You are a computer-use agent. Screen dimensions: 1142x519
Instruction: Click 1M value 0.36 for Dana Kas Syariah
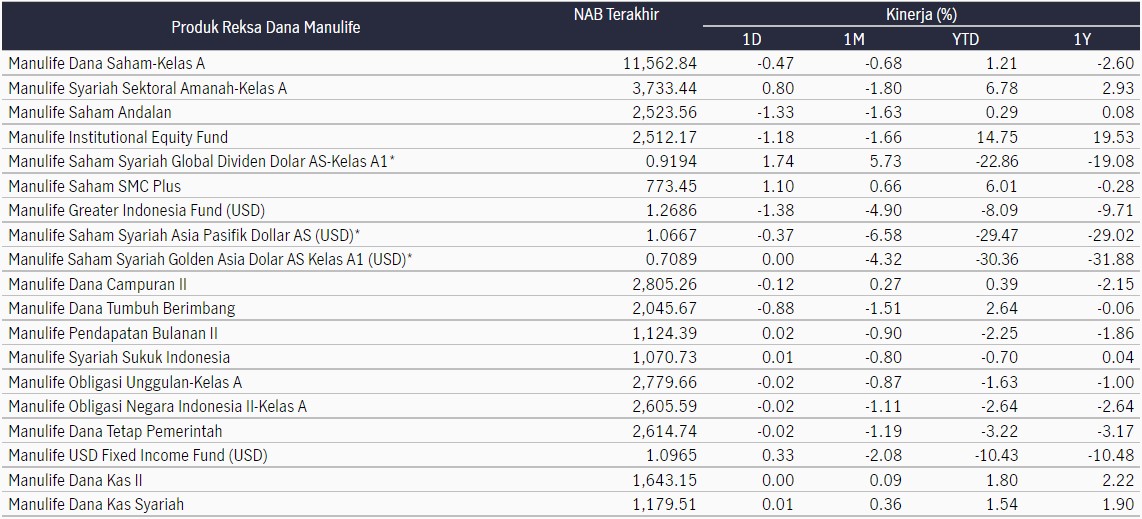click(888, 505)
